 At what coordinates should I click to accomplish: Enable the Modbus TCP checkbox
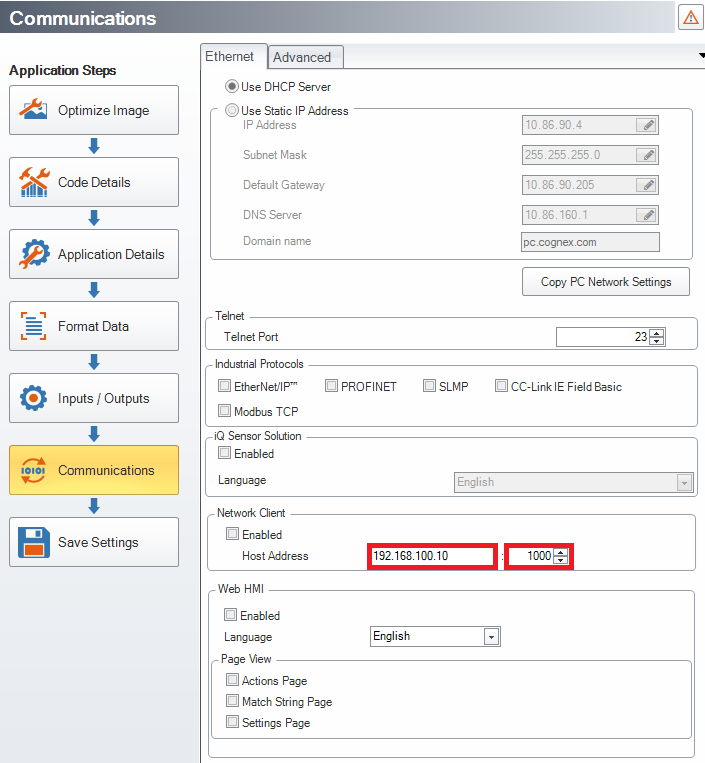pos(224,411)
